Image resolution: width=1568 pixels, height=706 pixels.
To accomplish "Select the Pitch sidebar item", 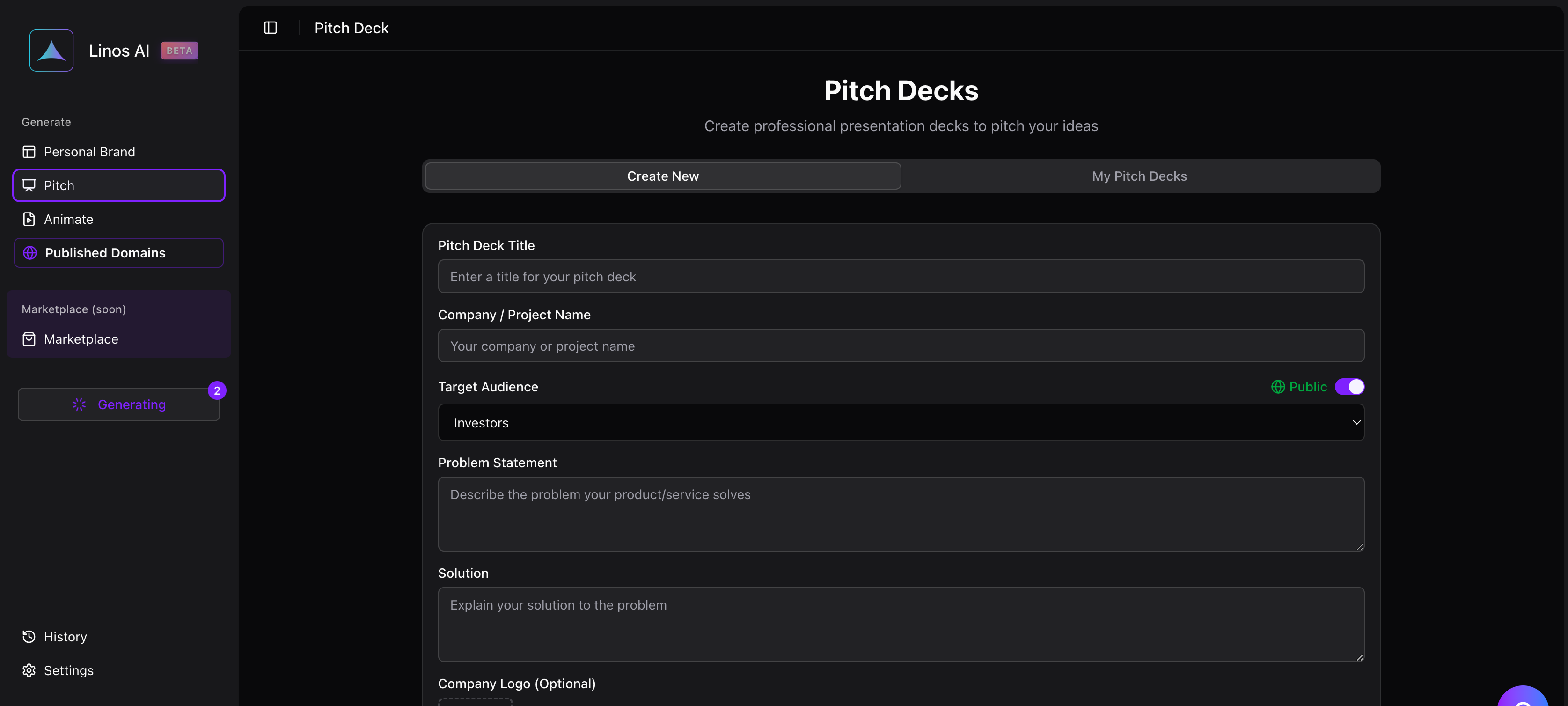I will (x=119, y=185).
